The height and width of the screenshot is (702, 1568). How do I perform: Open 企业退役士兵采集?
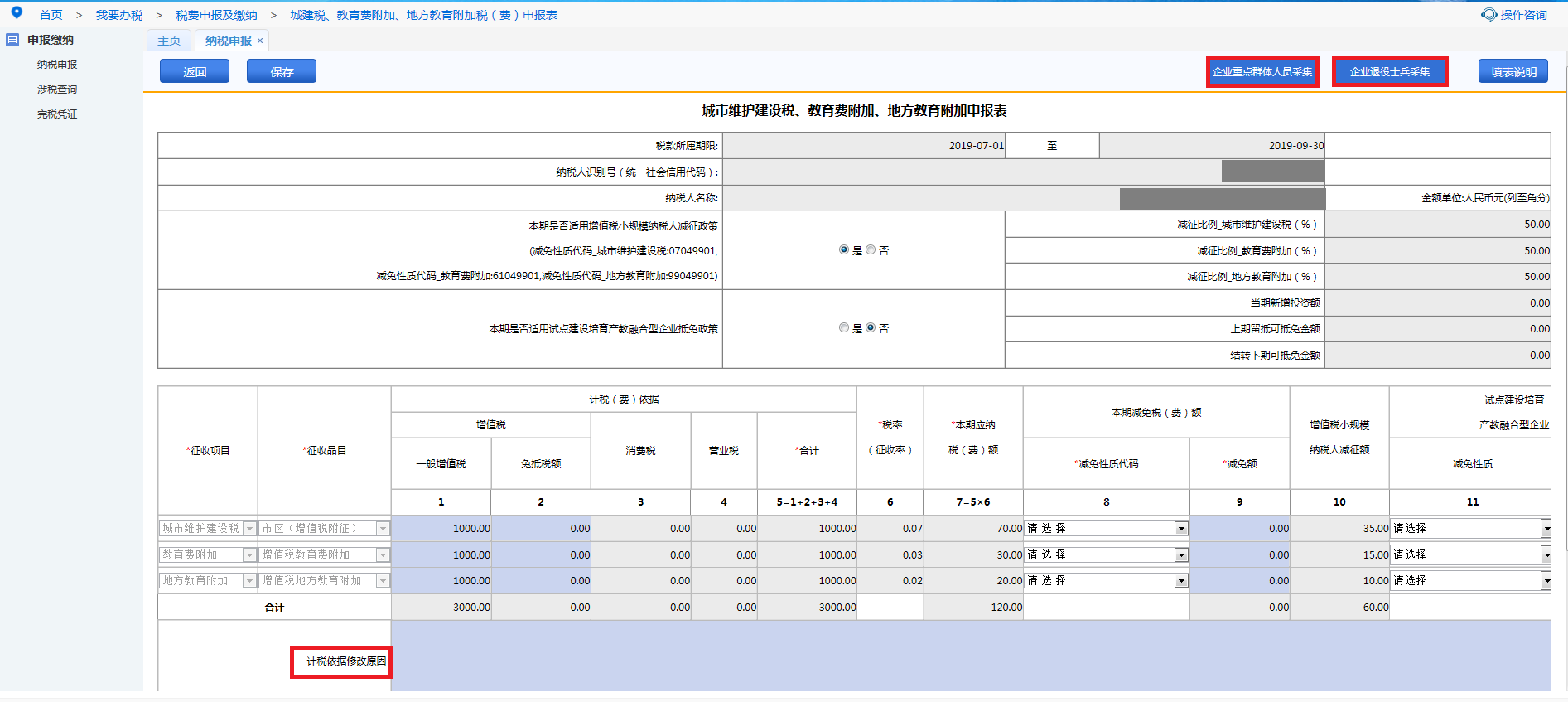coord(1390,71)
